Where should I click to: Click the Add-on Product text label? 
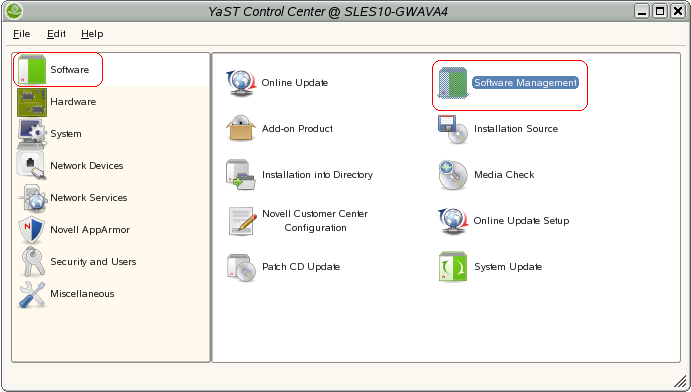(x=297, y=129)
